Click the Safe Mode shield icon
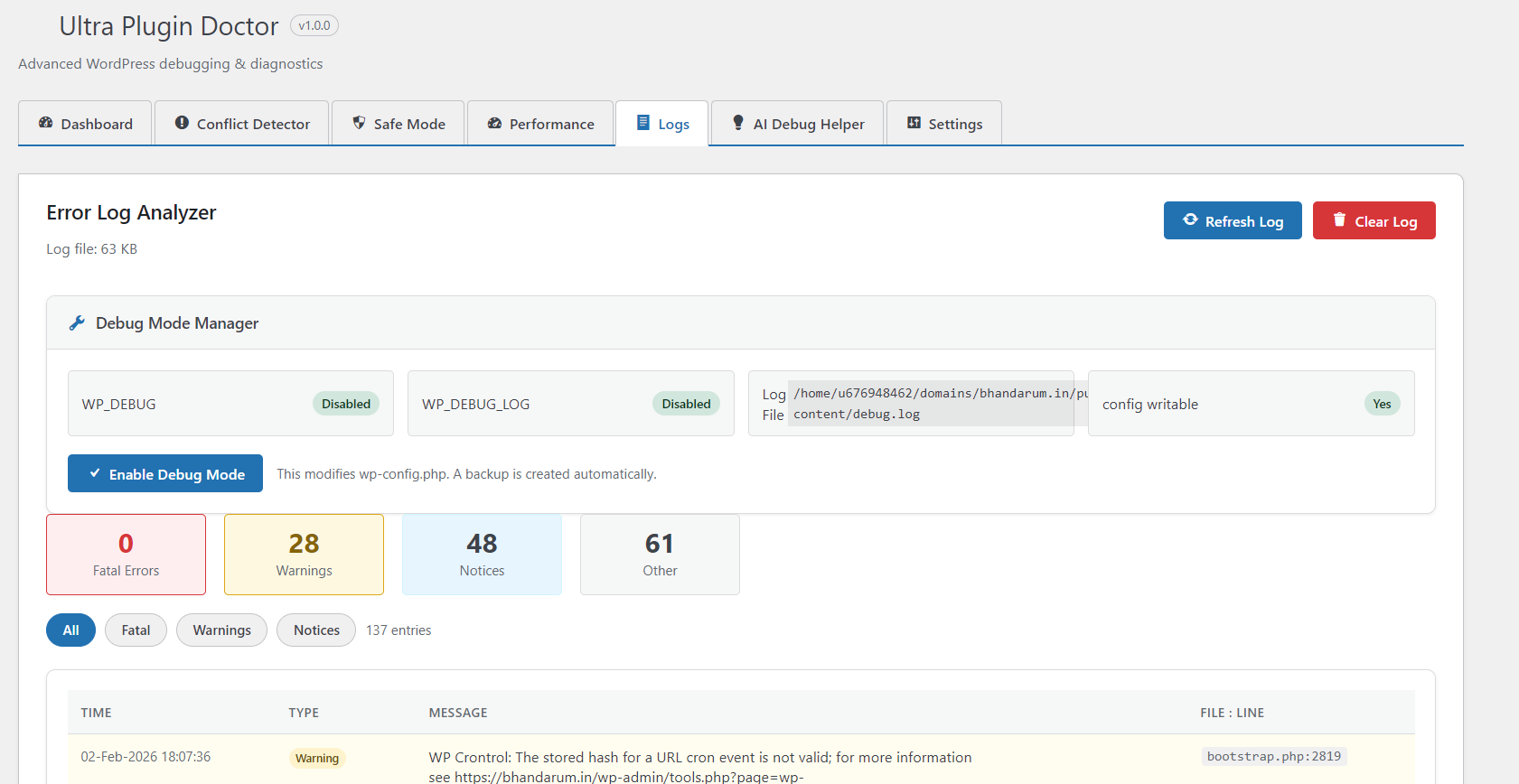 [x=359, y=123]
